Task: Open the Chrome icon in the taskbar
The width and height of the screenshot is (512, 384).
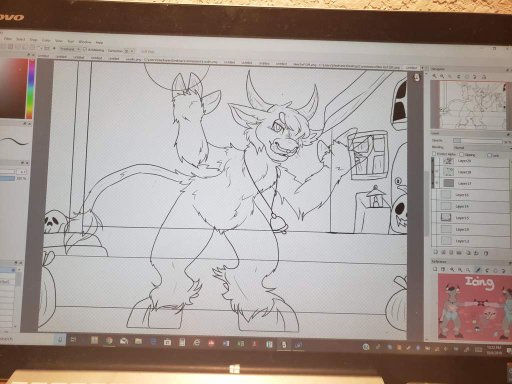Action: coord(109,340)
